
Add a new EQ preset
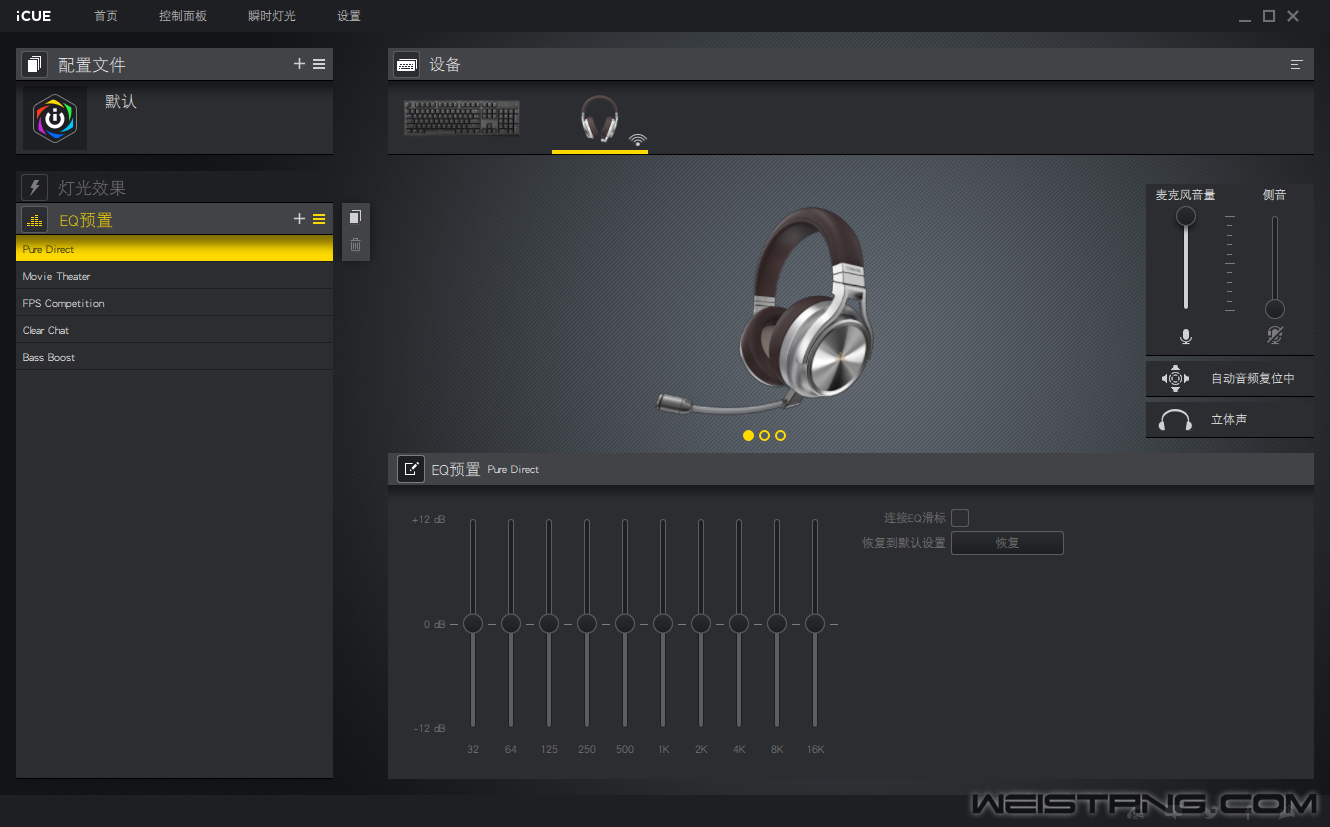click(299, 219)
